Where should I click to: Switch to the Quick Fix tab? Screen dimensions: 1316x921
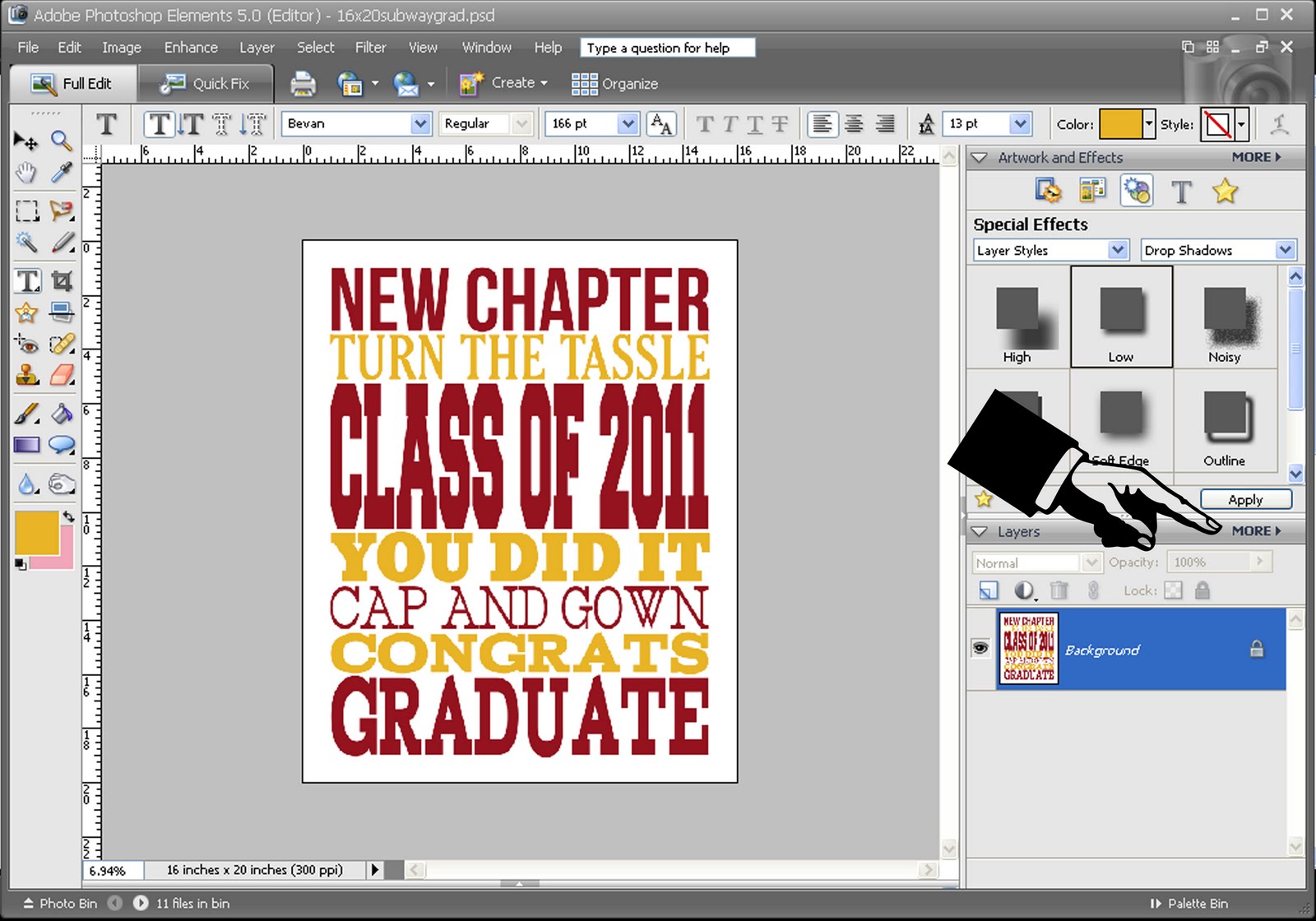coord(206,84)
